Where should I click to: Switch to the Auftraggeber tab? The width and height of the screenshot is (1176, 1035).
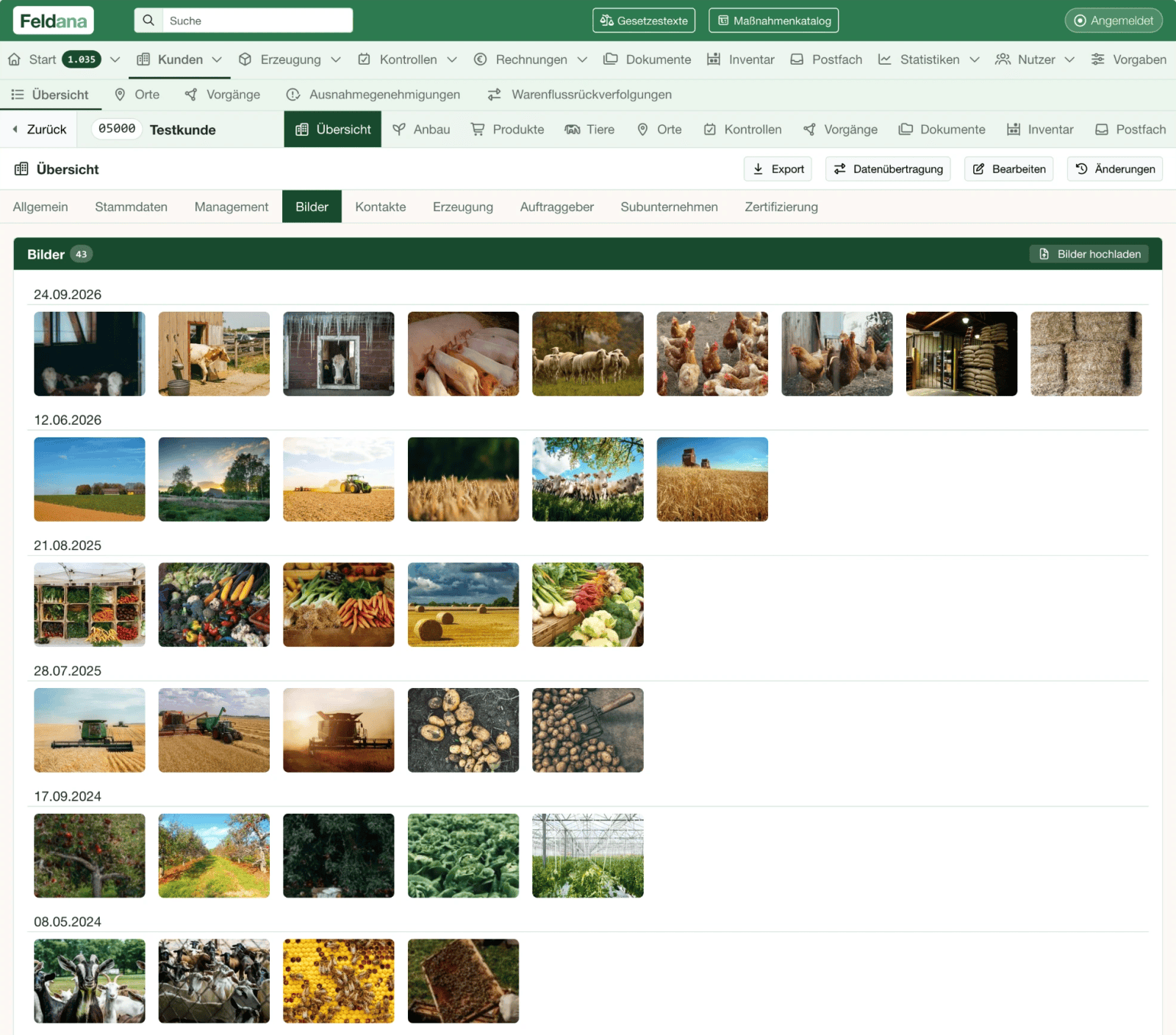point(557,207)
